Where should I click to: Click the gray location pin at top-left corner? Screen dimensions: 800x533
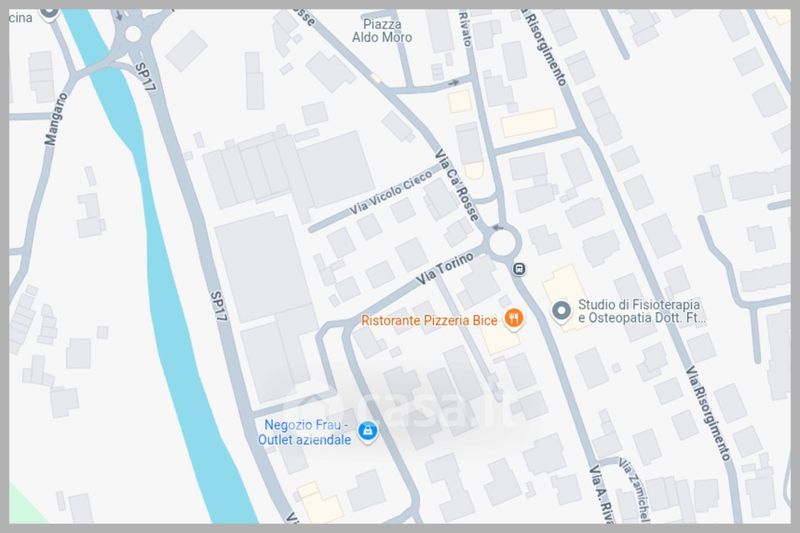(49, 12)
